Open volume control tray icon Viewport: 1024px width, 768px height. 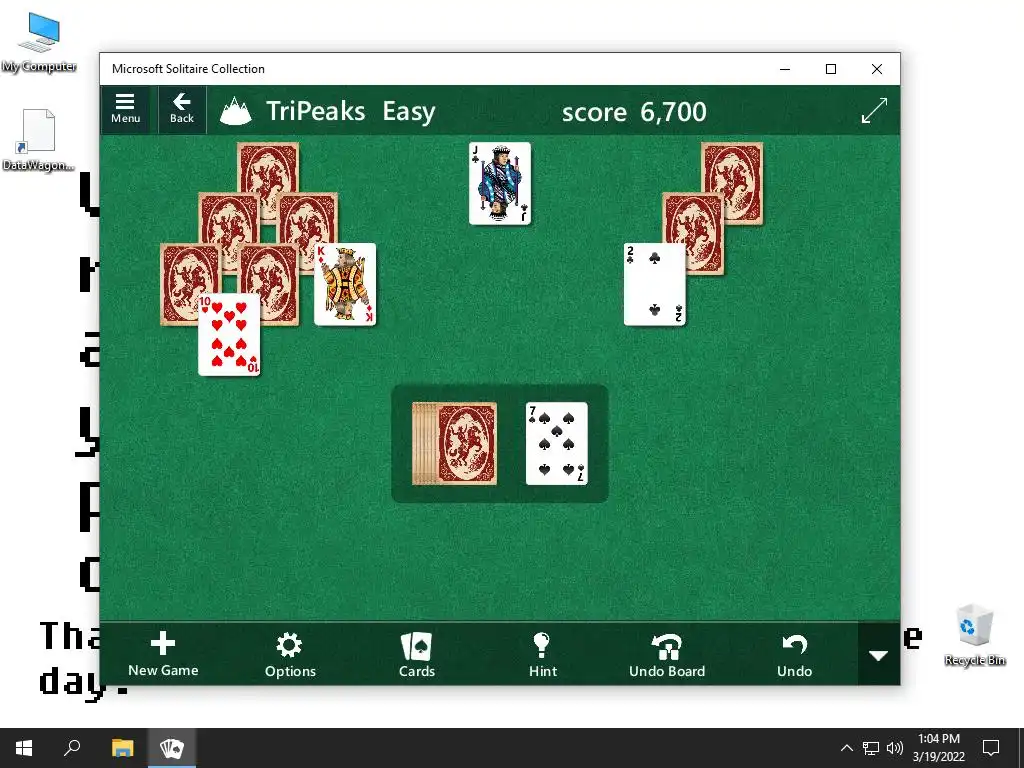(x=895, y=748)
